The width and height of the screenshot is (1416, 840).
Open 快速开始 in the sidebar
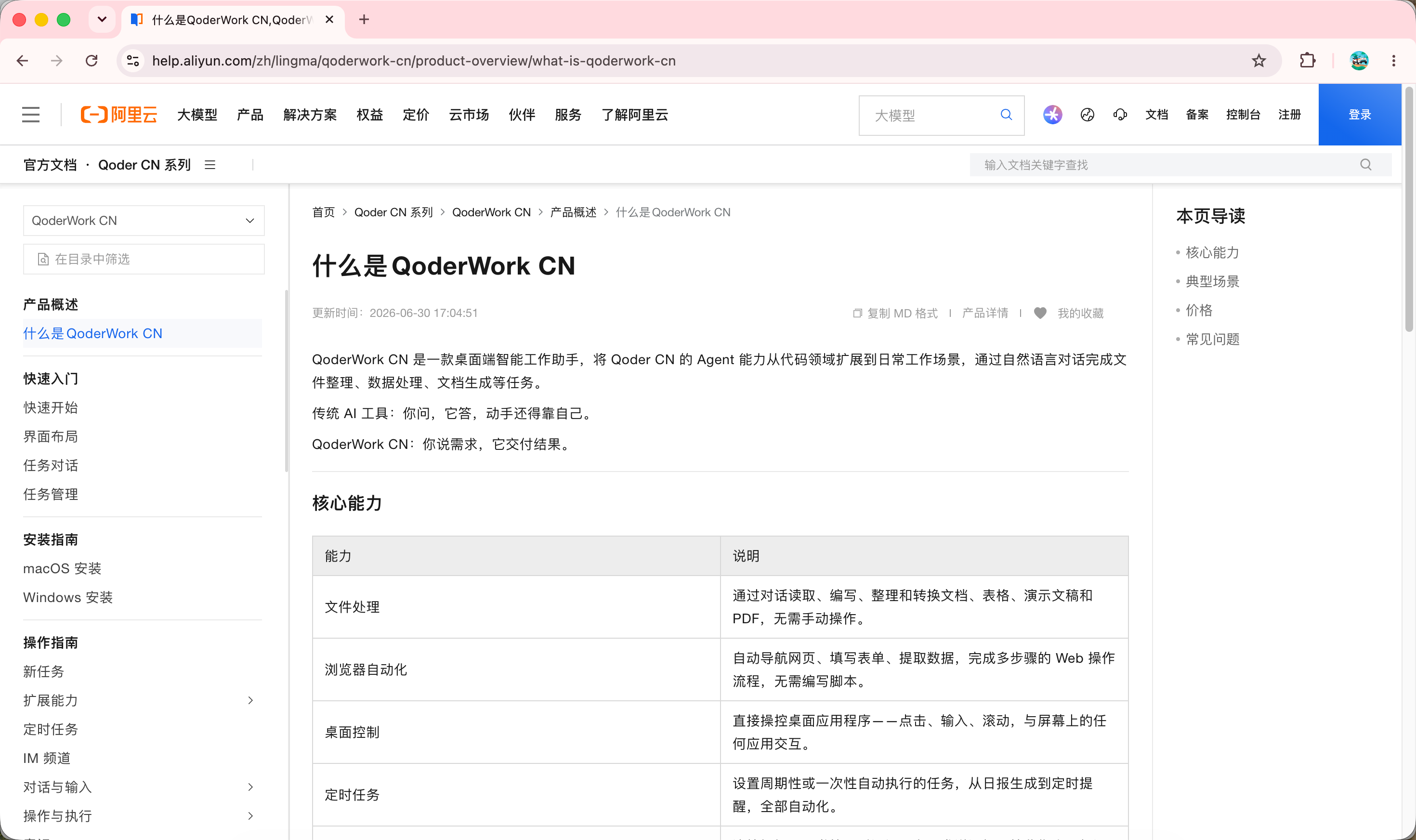pos(51,407)
